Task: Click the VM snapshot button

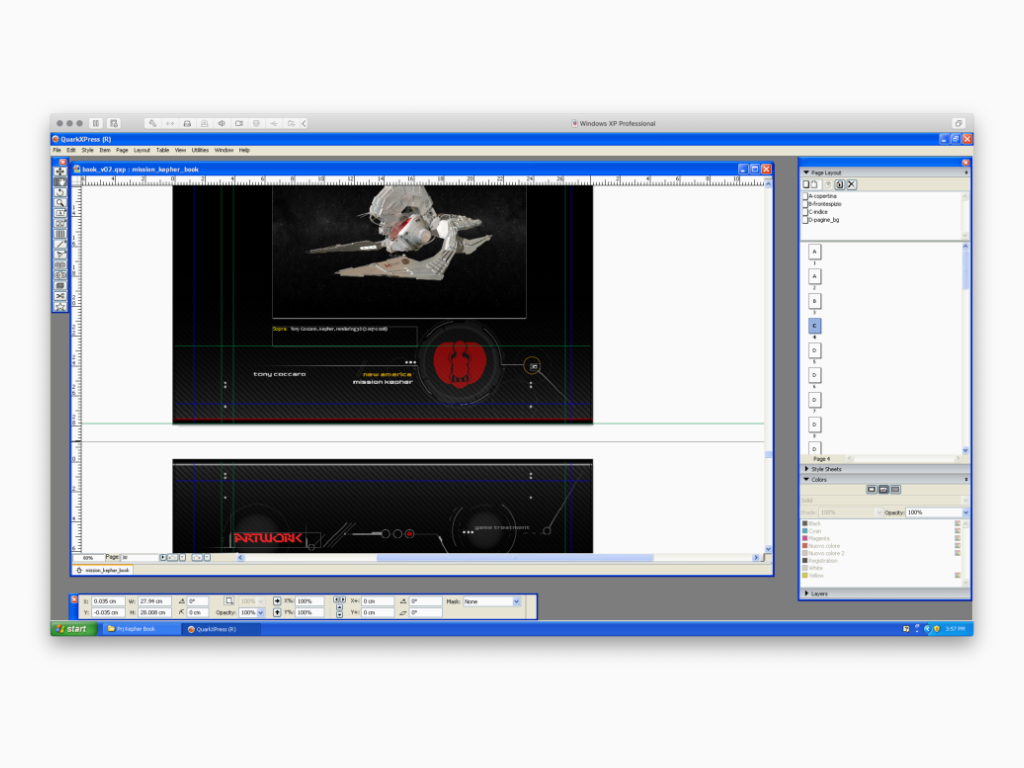Action: click(114, 123)
